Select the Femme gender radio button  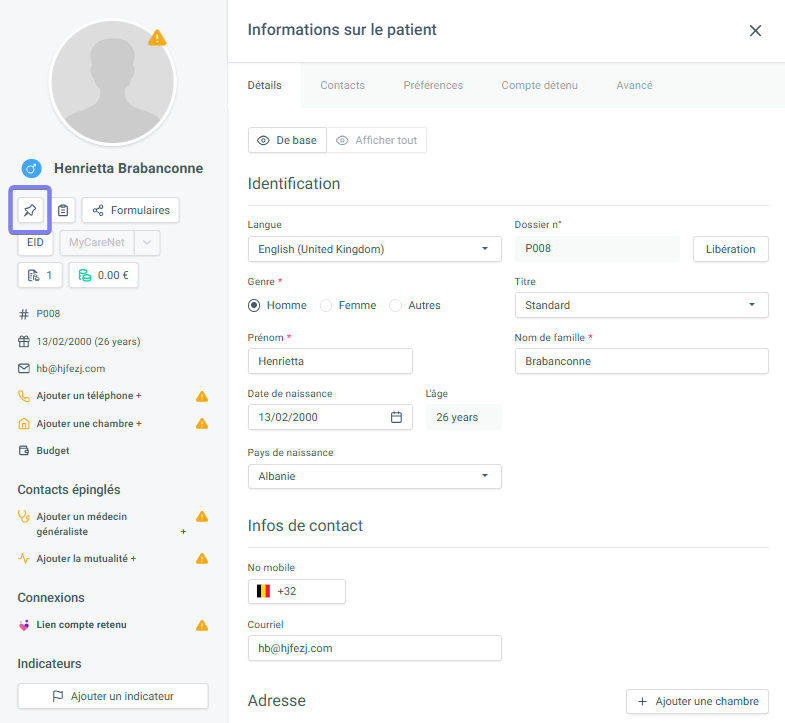point(327,305)
